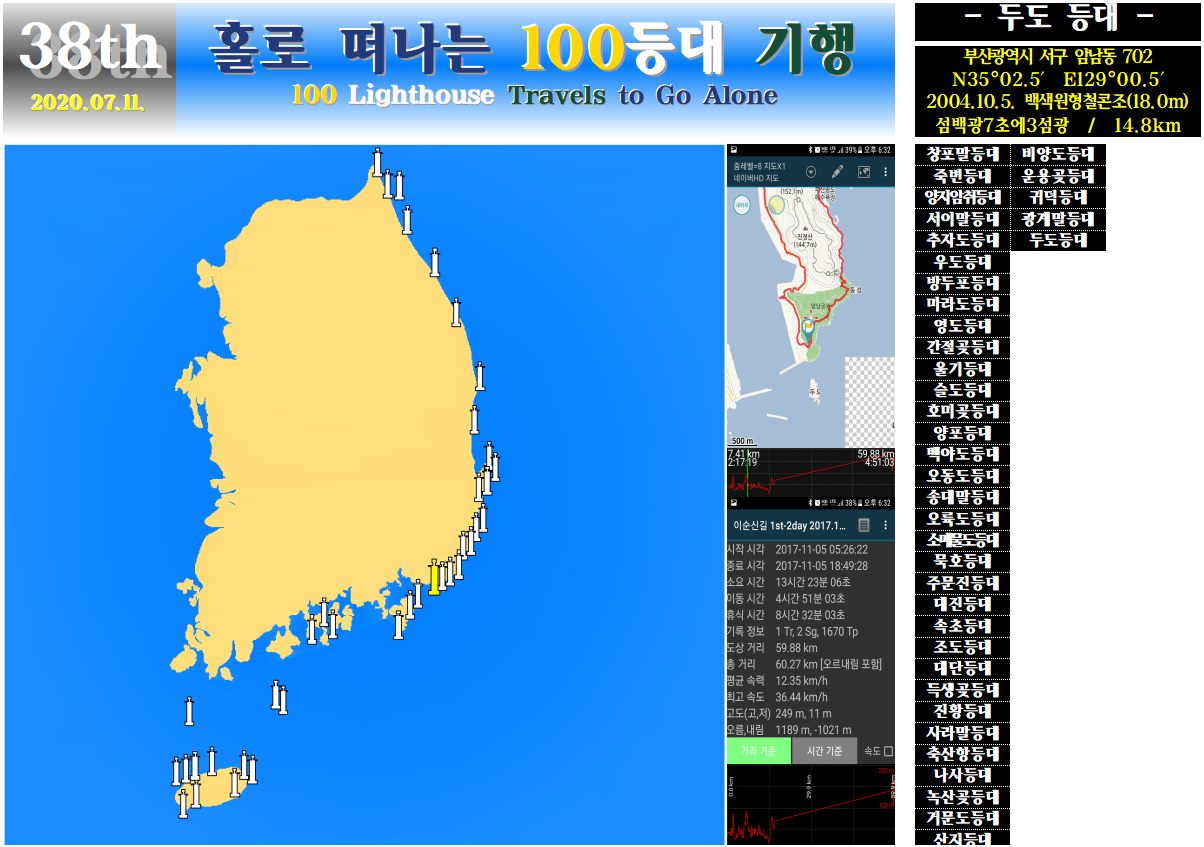Open the 비양도등대 lighthouse link
The width and height of the screenshot is (1204, 847).
coord(1058,154)
